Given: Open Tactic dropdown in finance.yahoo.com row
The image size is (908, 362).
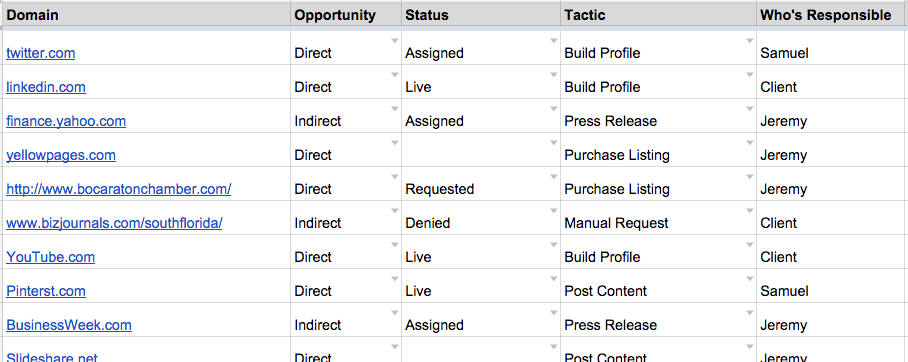Looking at the screenshot, I should click(750, 109).
